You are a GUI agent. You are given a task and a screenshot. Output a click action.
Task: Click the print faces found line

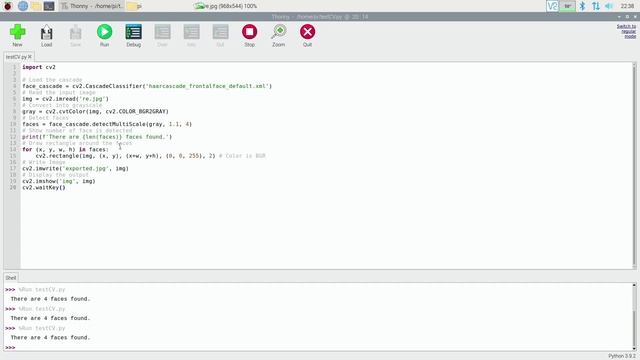pyautogui.click(x=97, y=137)
